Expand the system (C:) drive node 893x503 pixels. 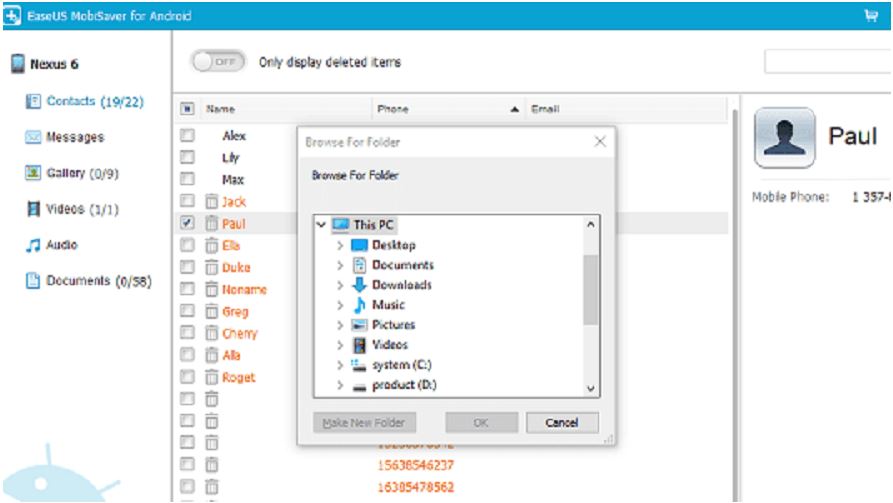point(340,365)
